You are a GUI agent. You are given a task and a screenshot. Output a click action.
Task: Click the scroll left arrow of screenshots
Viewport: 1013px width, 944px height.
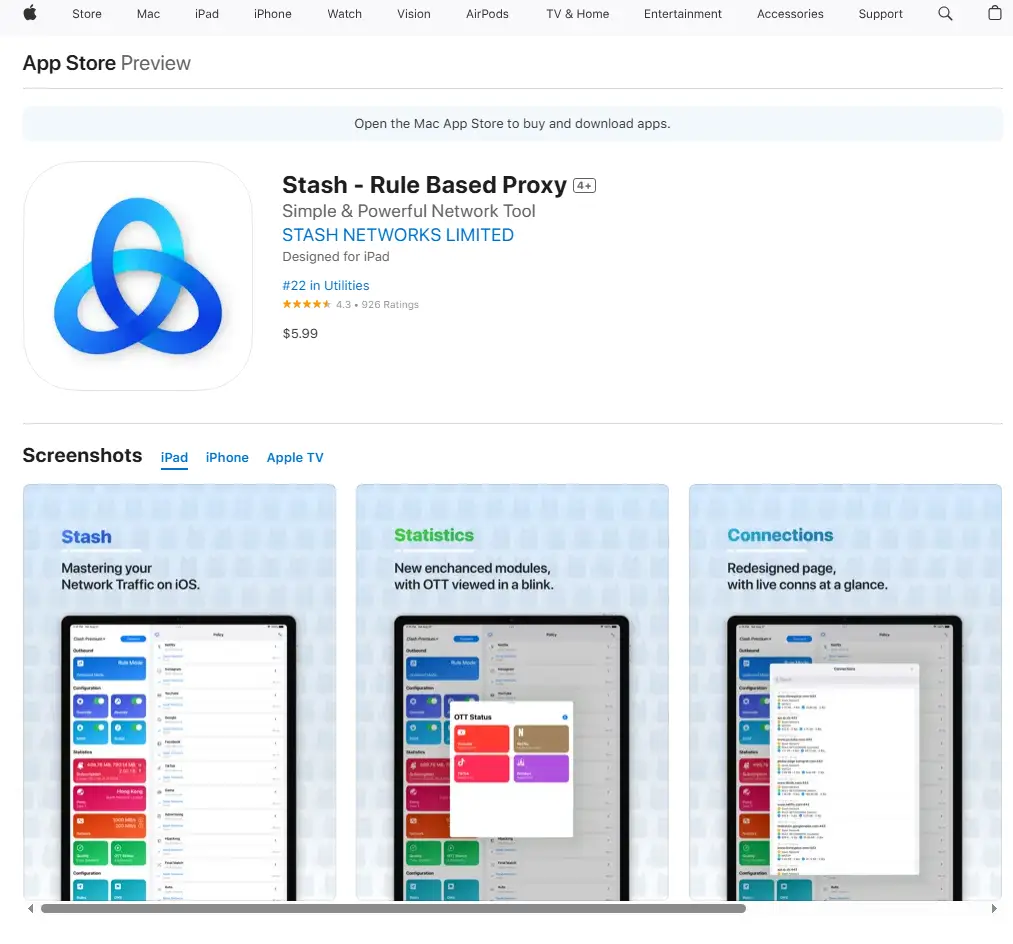(x=30, y=908)
